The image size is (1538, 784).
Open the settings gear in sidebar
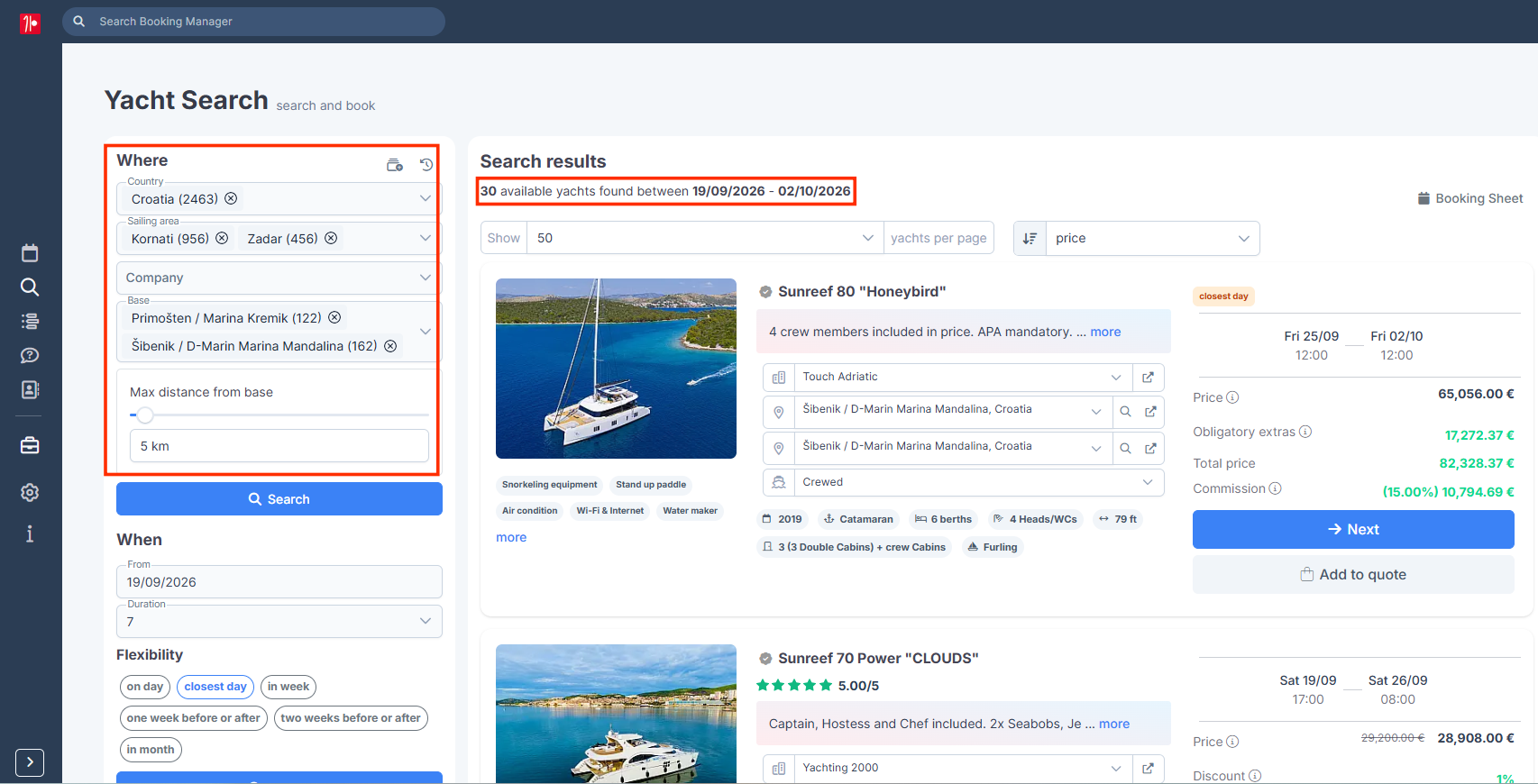pos(30,492)
